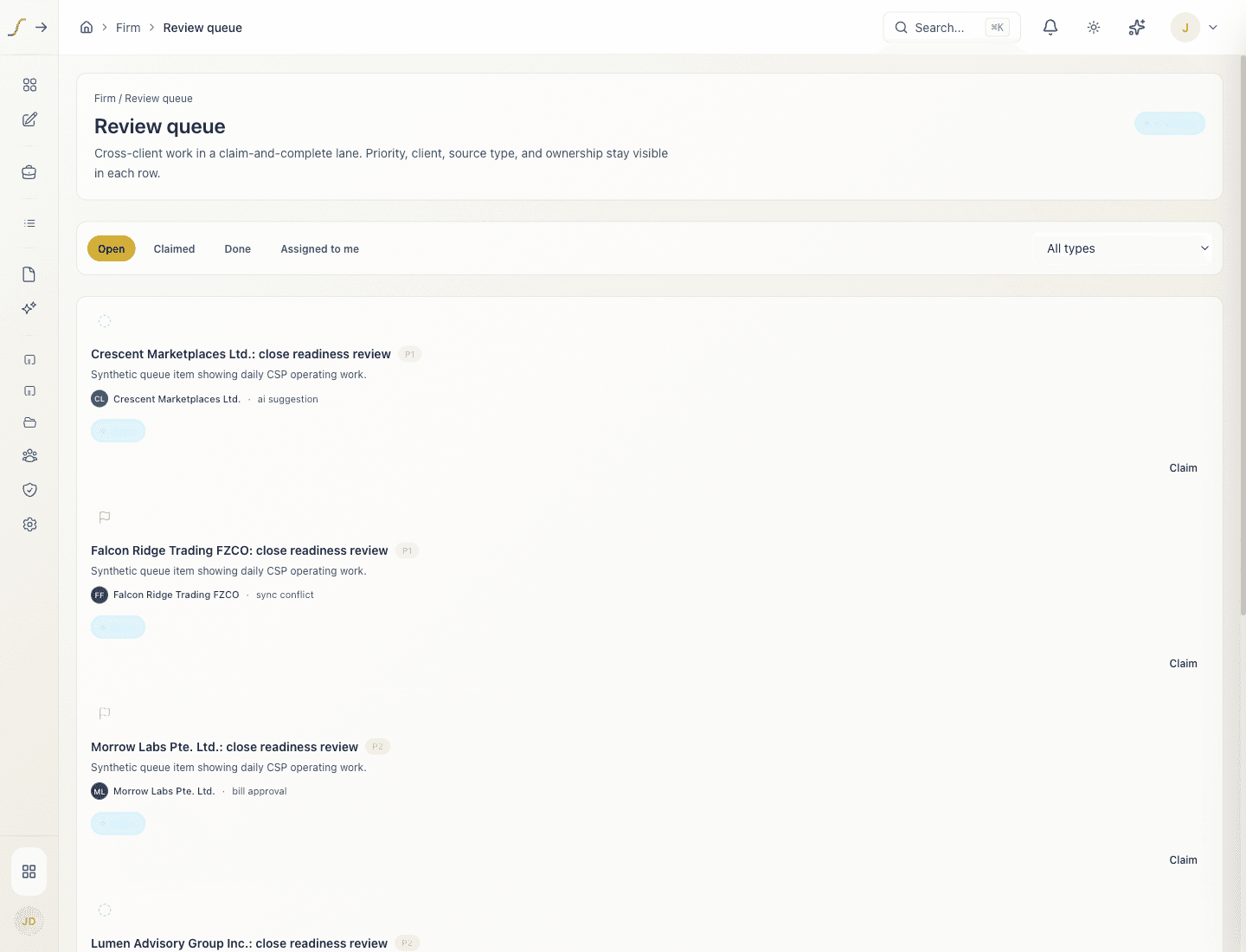Open the dashboard grid icon at top of sidebar
1246x952 pixels.
29,85
